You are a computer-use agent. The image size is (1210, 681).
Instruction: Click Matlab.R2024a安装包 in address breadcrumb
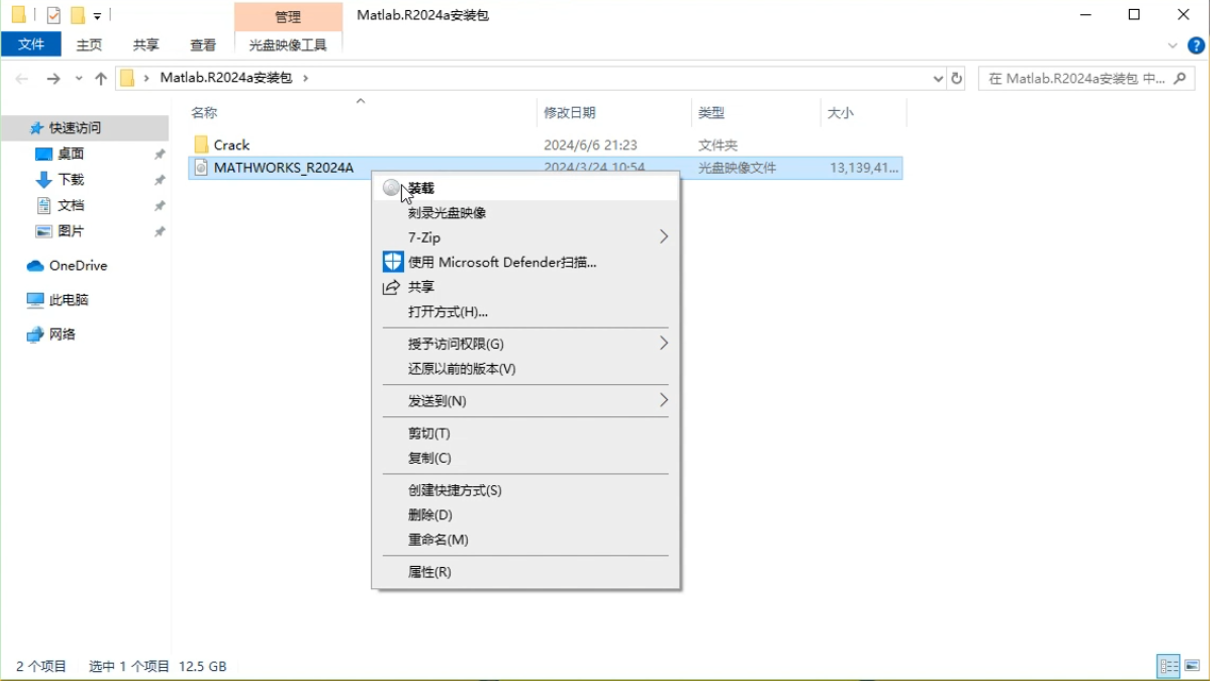click(226, 78)
